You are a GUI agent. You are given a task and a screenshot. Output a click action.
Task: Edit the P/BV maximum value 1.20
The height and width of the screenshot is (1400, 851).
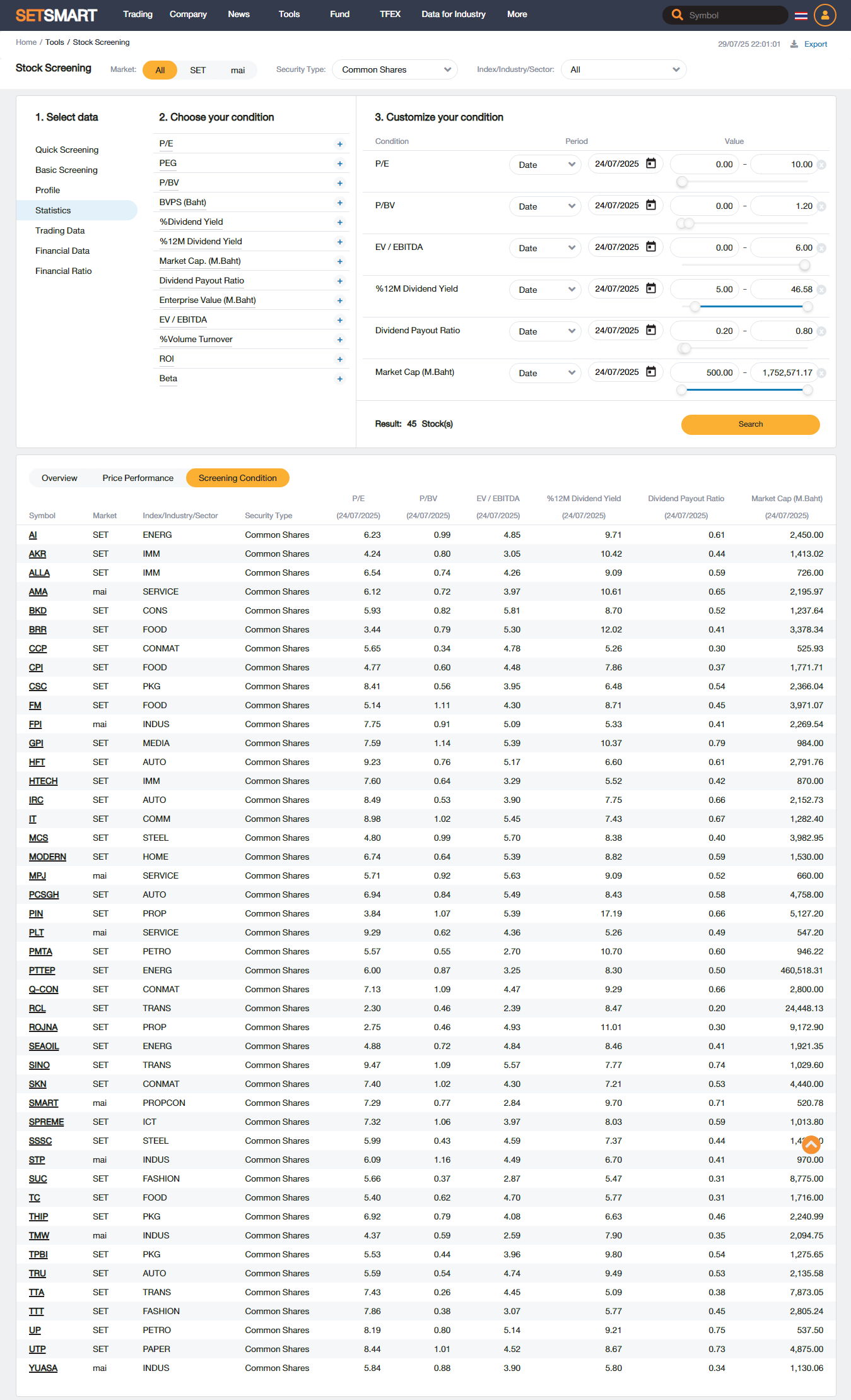coord(785,206)
